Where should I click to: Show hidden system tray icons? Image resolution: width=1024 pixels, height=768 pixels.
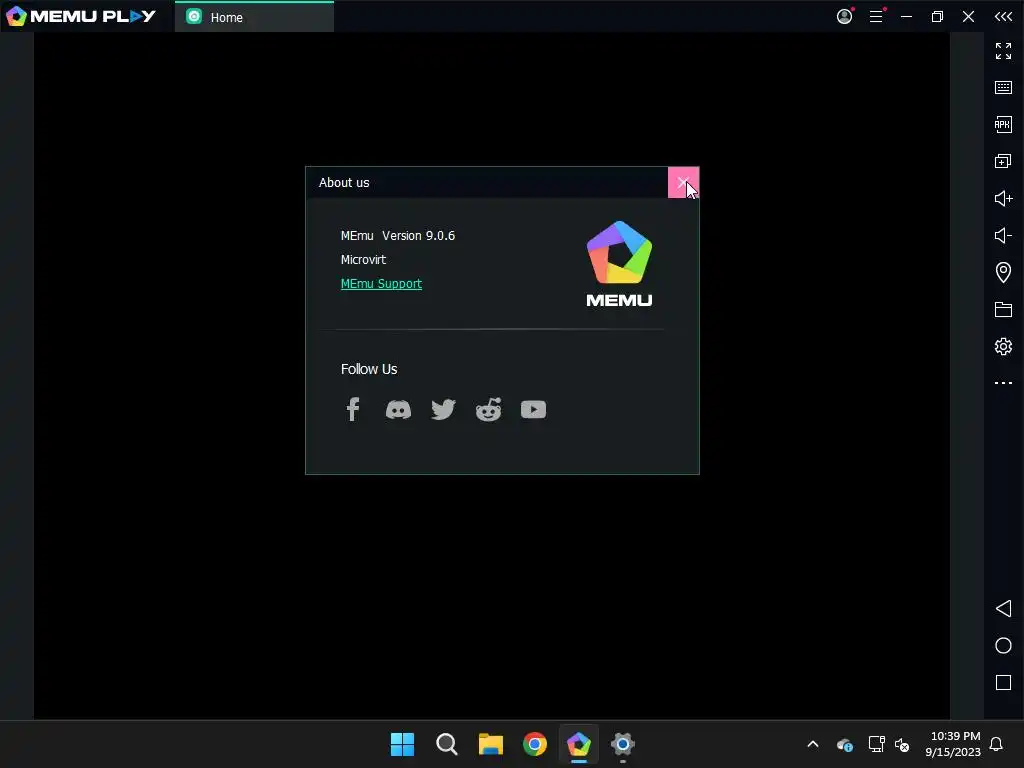point(813,744)
